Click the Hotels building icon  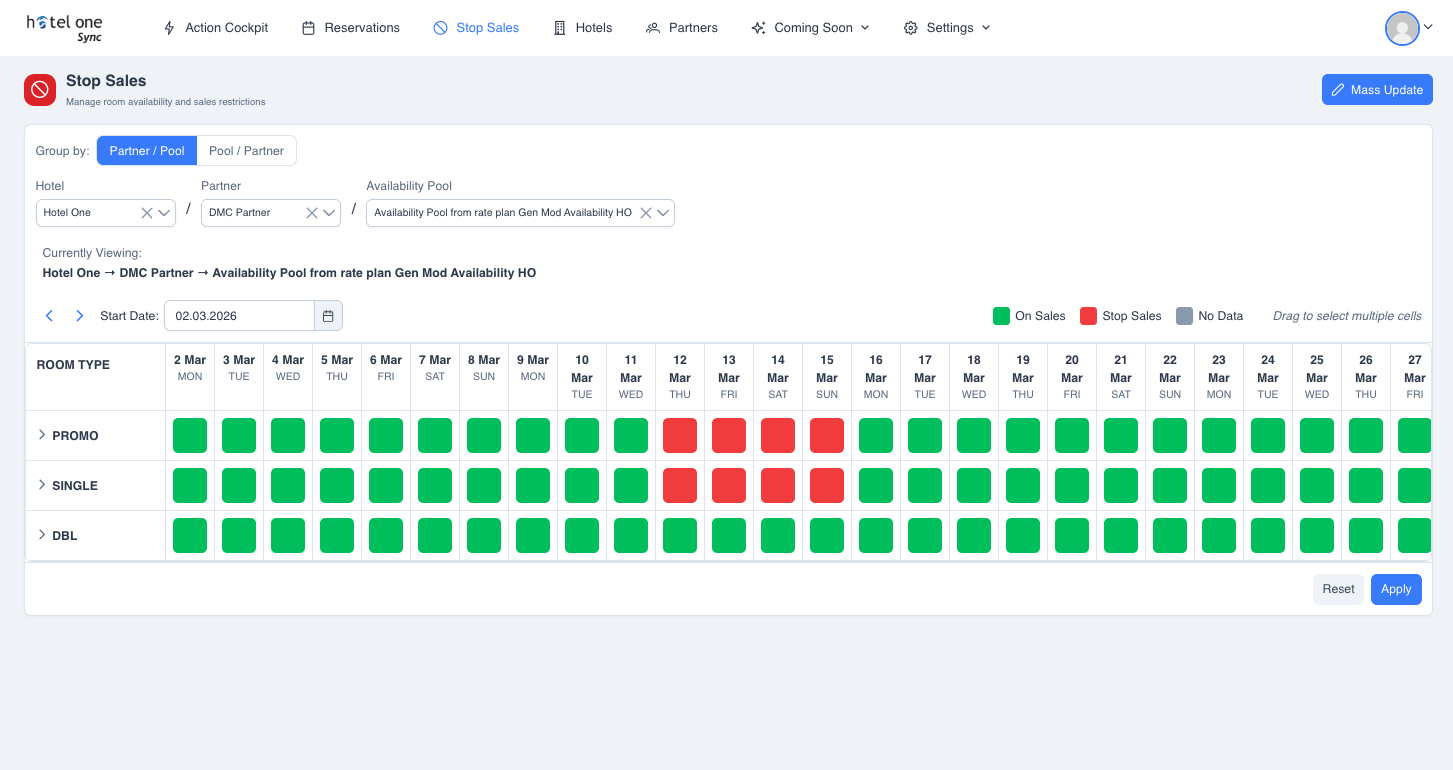coord(558,27)
